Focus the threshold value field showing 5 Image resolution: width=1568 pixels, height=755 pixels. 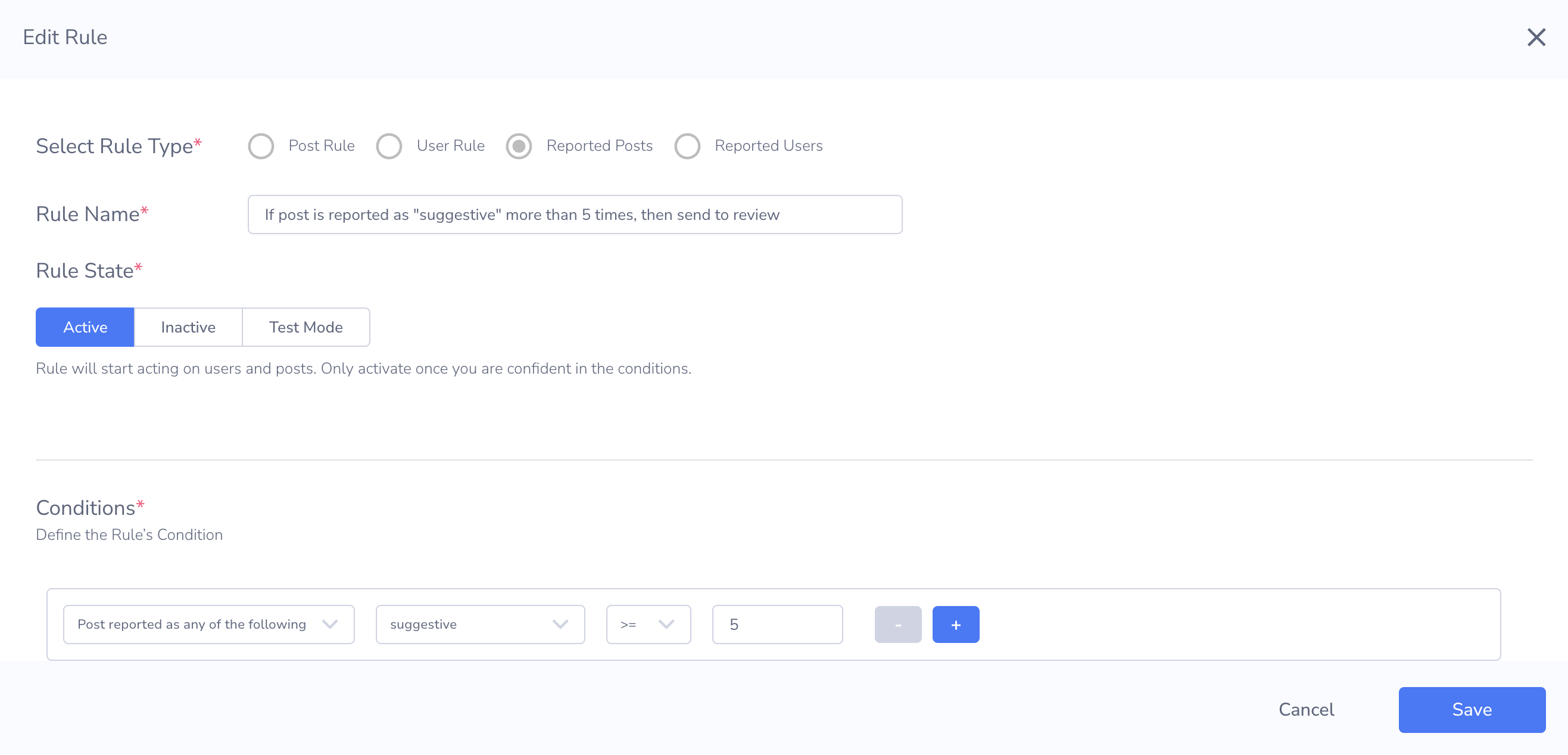[x=777, y=624]
